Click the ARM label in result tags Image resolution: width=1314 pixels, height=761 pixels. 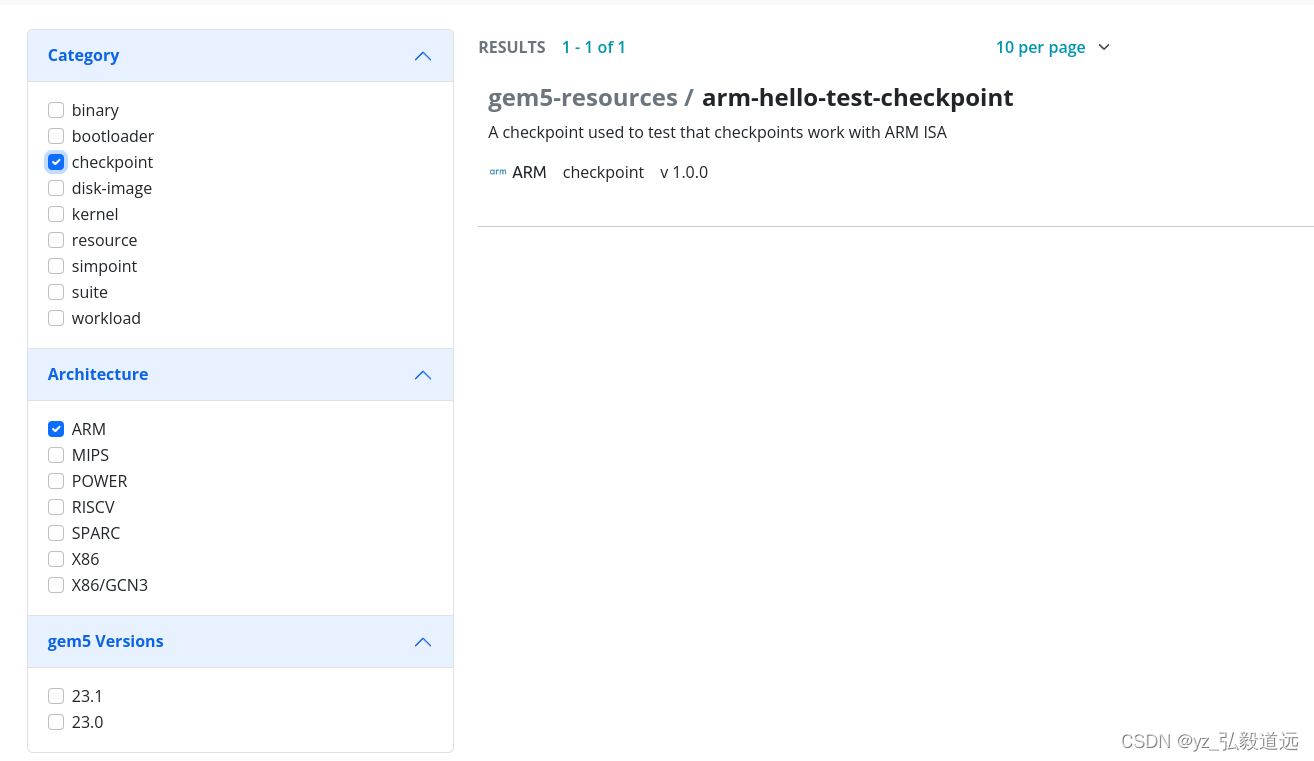coord(529,172)
